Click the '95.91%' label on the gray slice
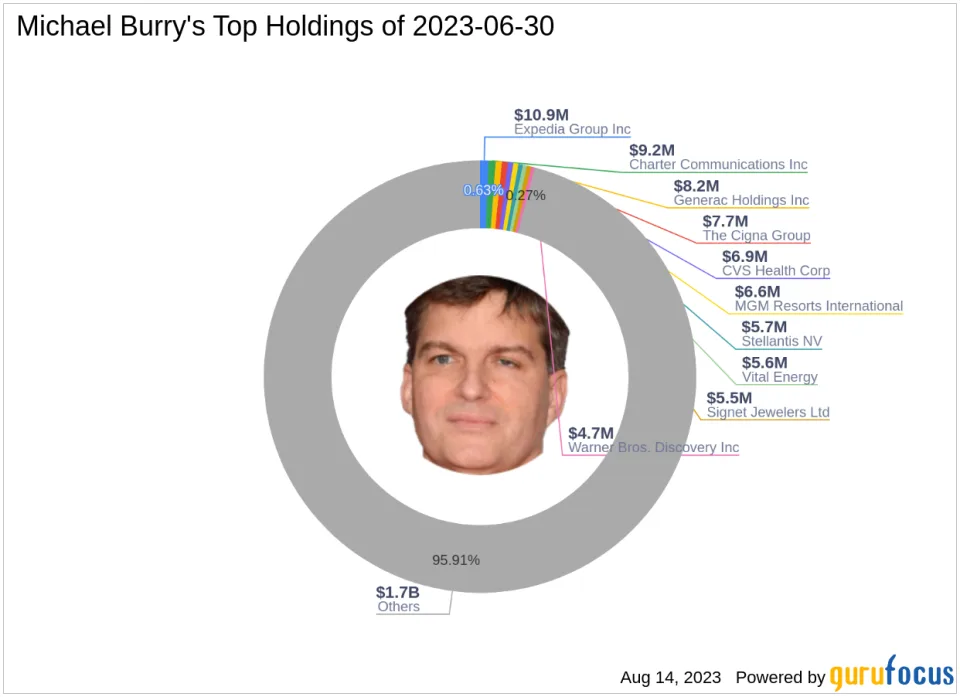The image size is (960, 697). [x=456, y=560]
